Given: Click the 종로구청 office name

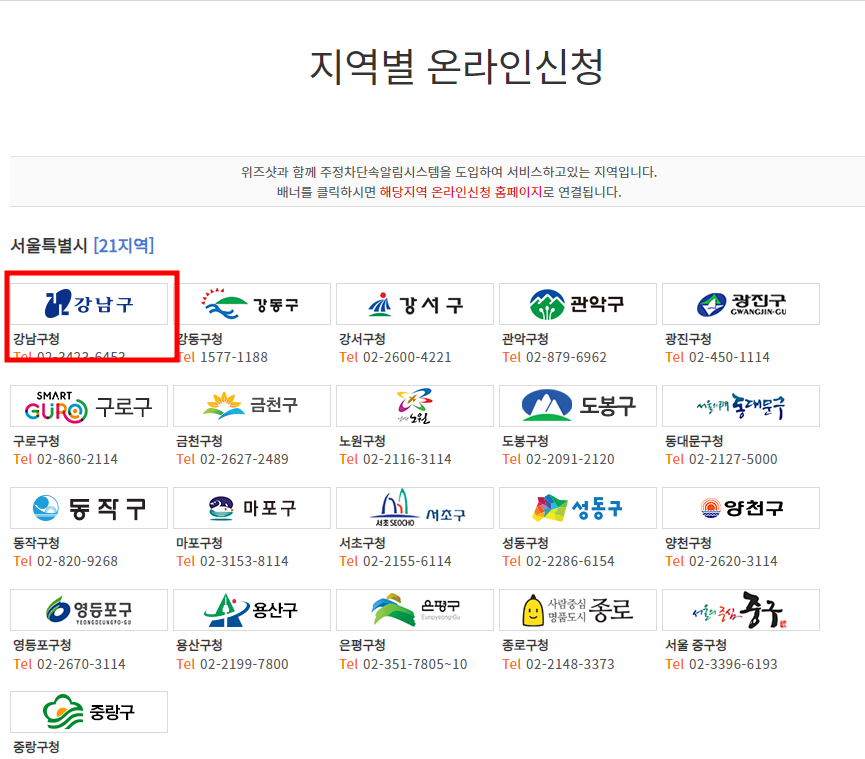Looking at the screenshot, I should [525, 645].
